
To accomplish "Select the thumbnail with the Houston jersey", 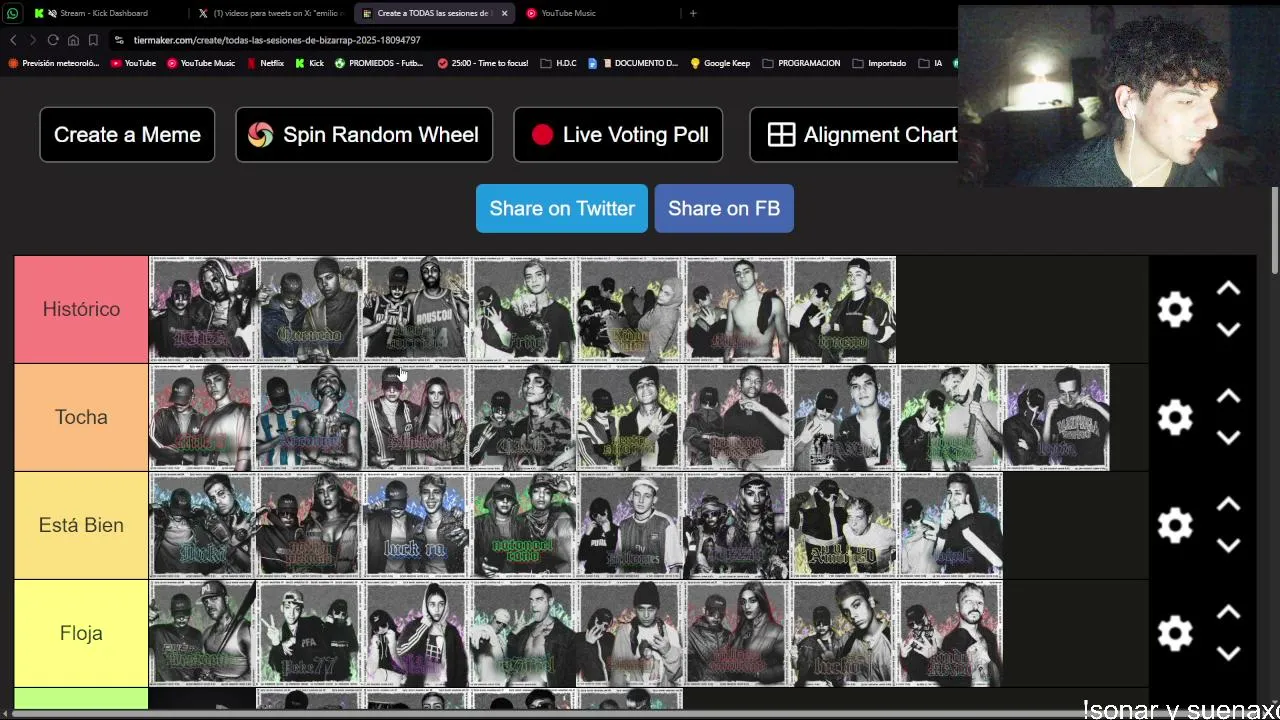I will [x=418, y=309].
